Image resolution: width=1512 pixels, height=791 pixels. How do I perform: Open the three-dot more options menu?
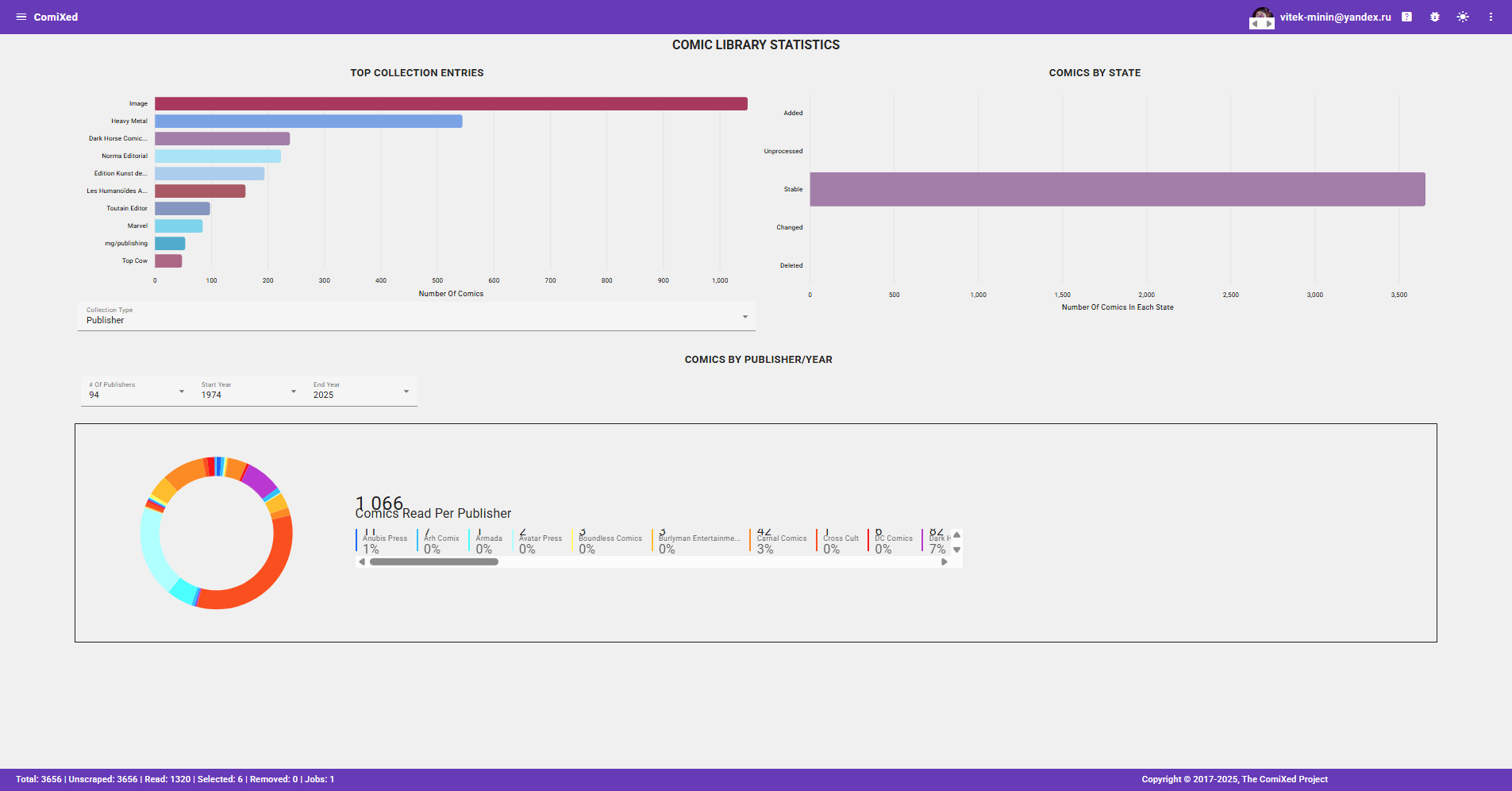(1491, 17)
